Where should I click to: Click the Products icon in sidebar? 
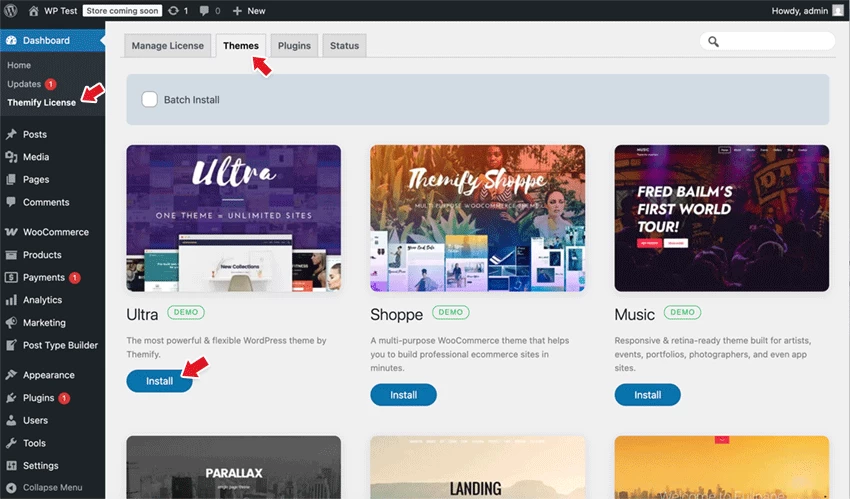tap(11, 255)
